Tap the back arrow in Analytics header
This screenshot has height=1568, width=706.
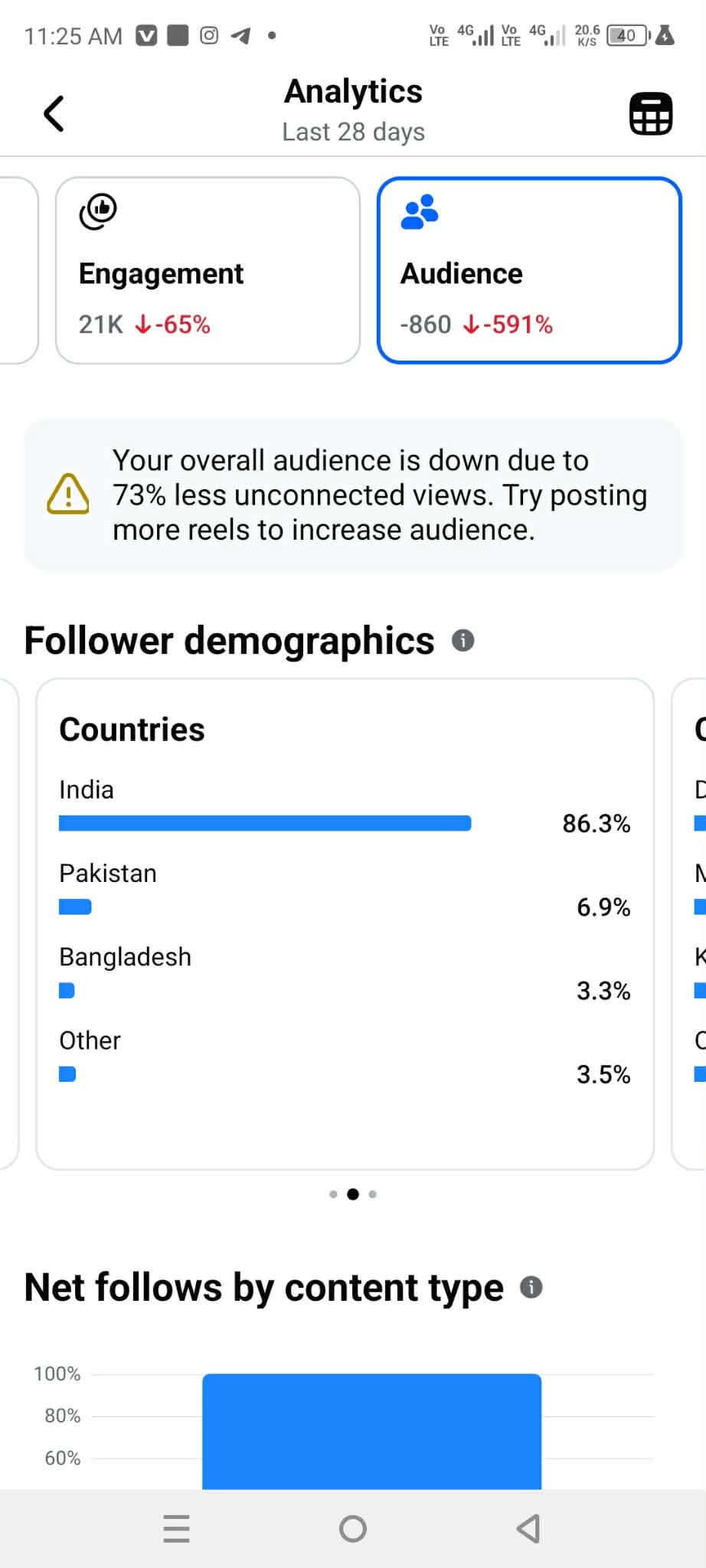[x=54, y=114]
